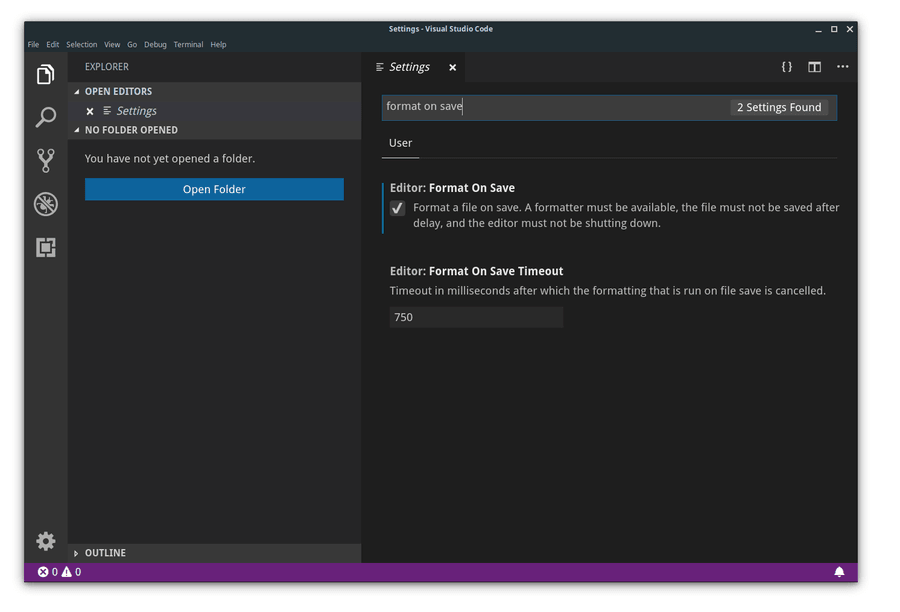The image size is (900, 612).
Task: Open the More Actions ellipsis menu
Action: (x=841, y=67)
